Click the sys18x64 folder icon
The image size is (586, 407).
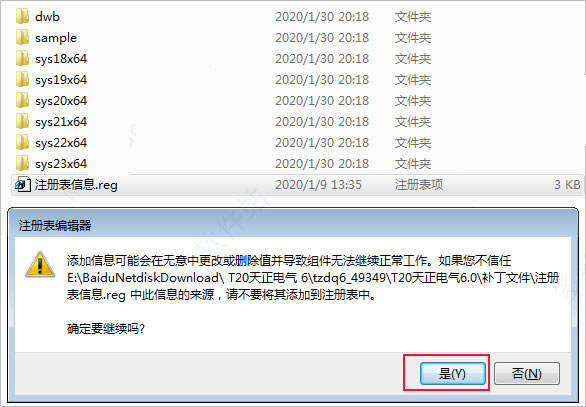coord(22,58)
